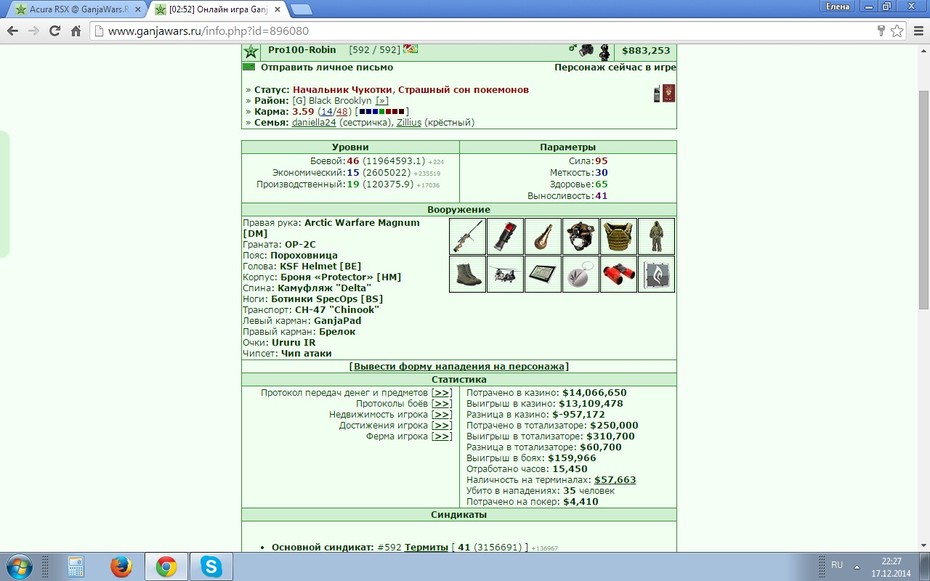Open the $57,663 terminal cash link
The image size is (930, 581).
[x=615, y=480]
